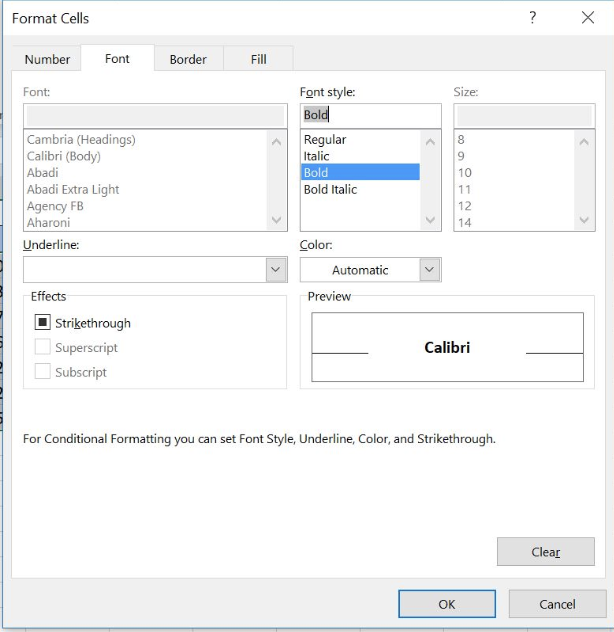This screenshot has width=614, height=632.
Task: Go to the Fill tab
Action: (x=258, y=59)
